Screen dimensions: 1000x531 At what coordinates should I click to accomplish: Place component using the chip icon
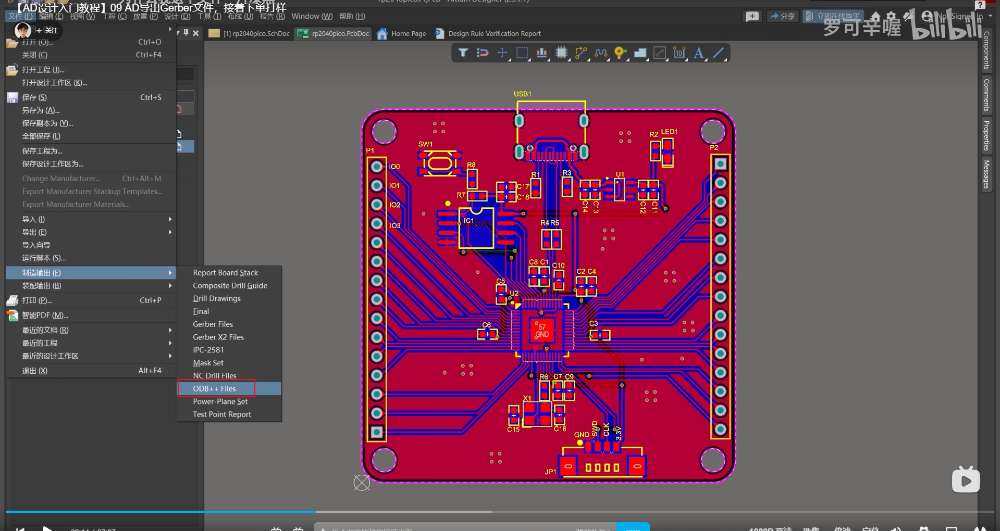coord(561,53)
